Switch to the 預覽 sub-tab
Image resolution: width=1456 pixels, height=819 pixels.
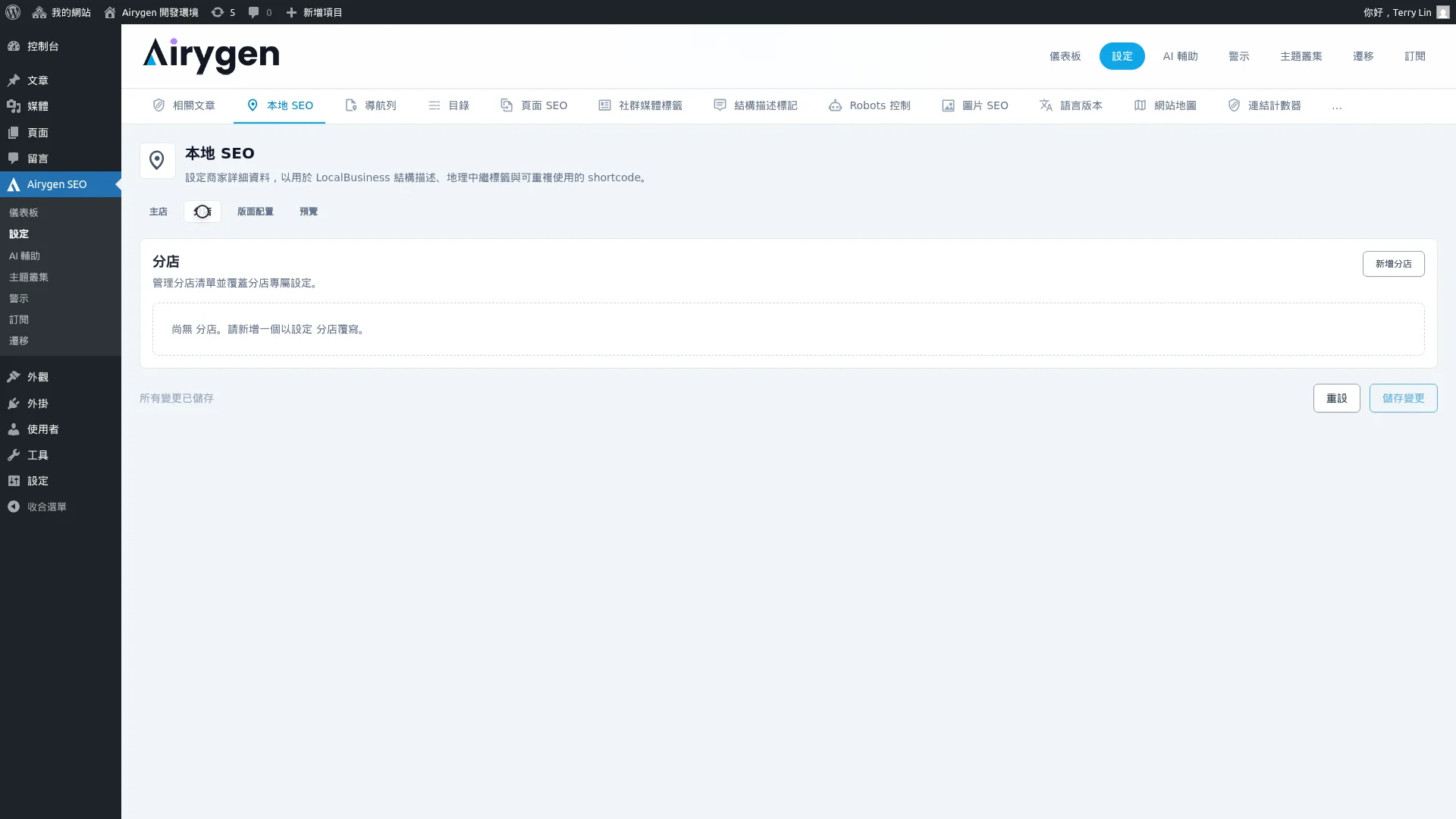click(309, 212)
